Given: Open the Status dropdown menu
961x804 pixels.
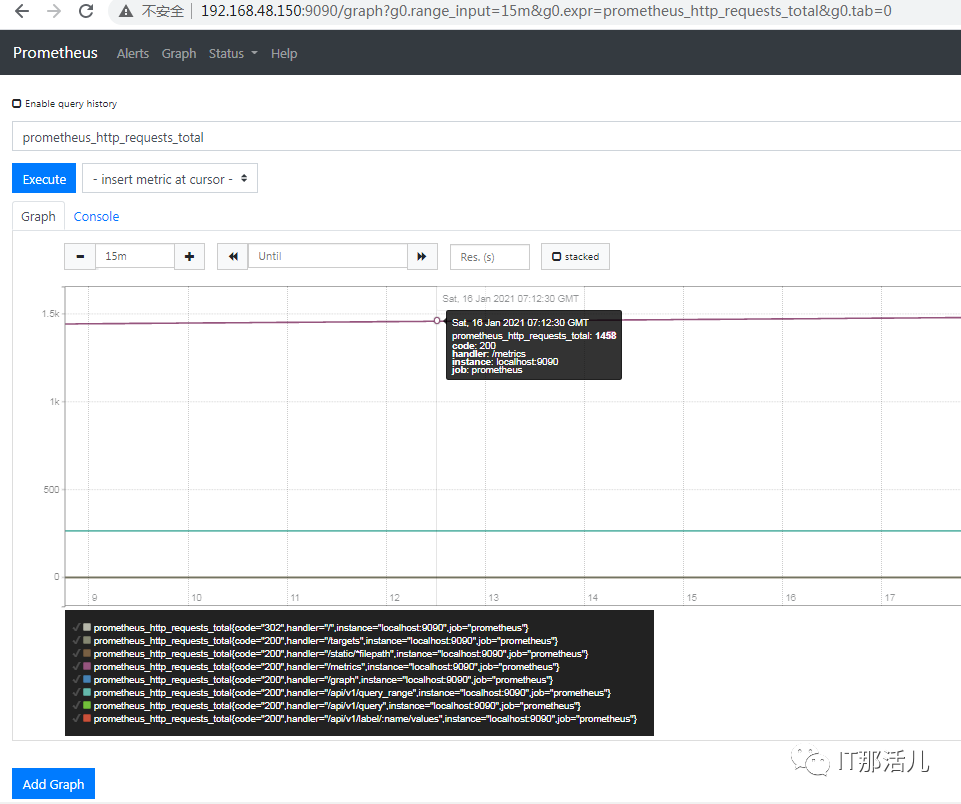Looking at the screenshot, I should click(x=233, y=53).
